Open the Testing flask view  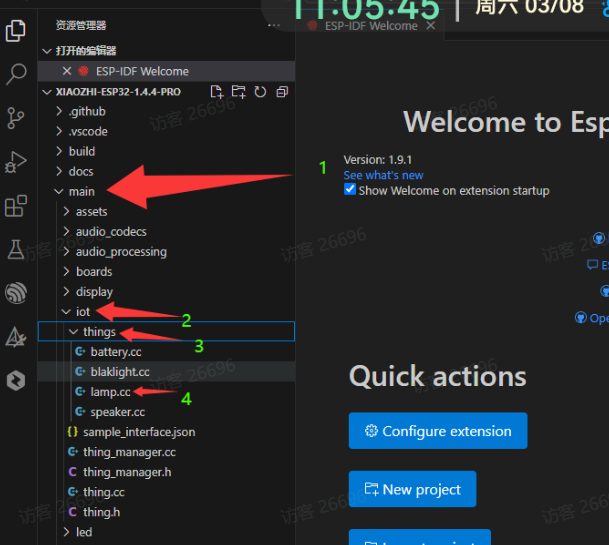(16, 249)
